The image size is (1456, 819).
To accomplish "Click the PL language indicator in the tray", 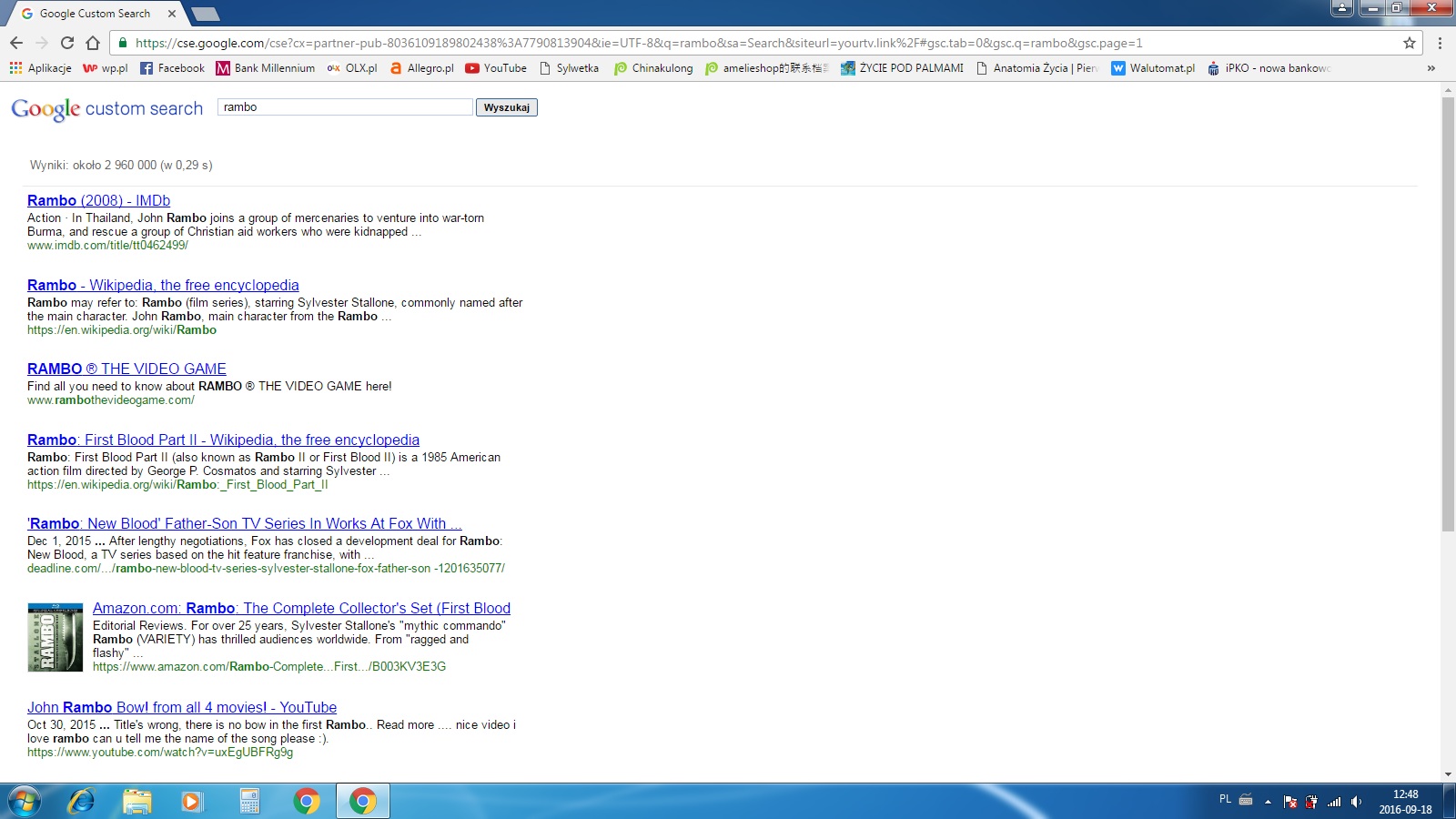I will tap(1225, 799).
